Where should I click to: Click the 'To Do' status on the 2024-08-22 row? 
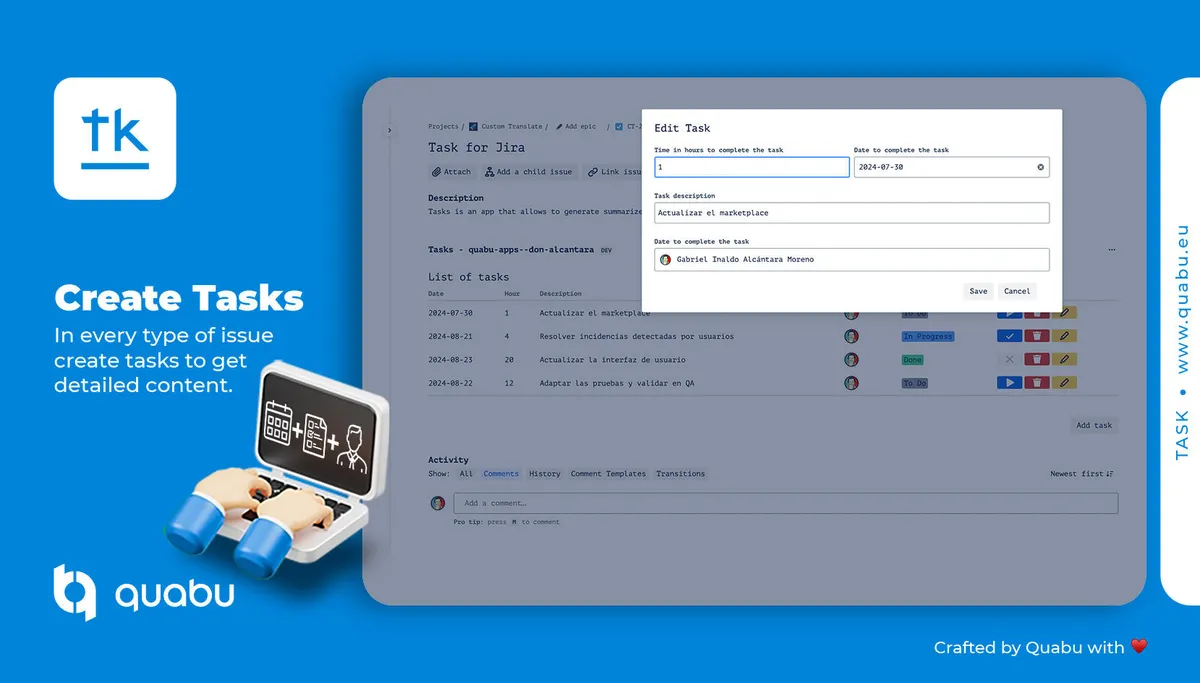[x=916, y=383]
